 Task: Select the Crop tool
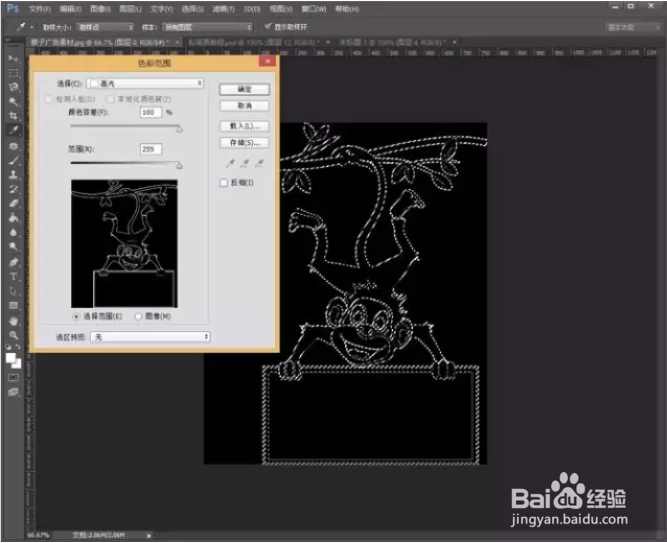[13, 116]
